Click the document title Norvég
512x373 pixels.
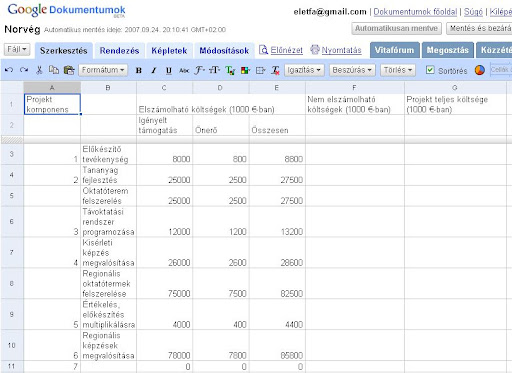coord(22,29)
